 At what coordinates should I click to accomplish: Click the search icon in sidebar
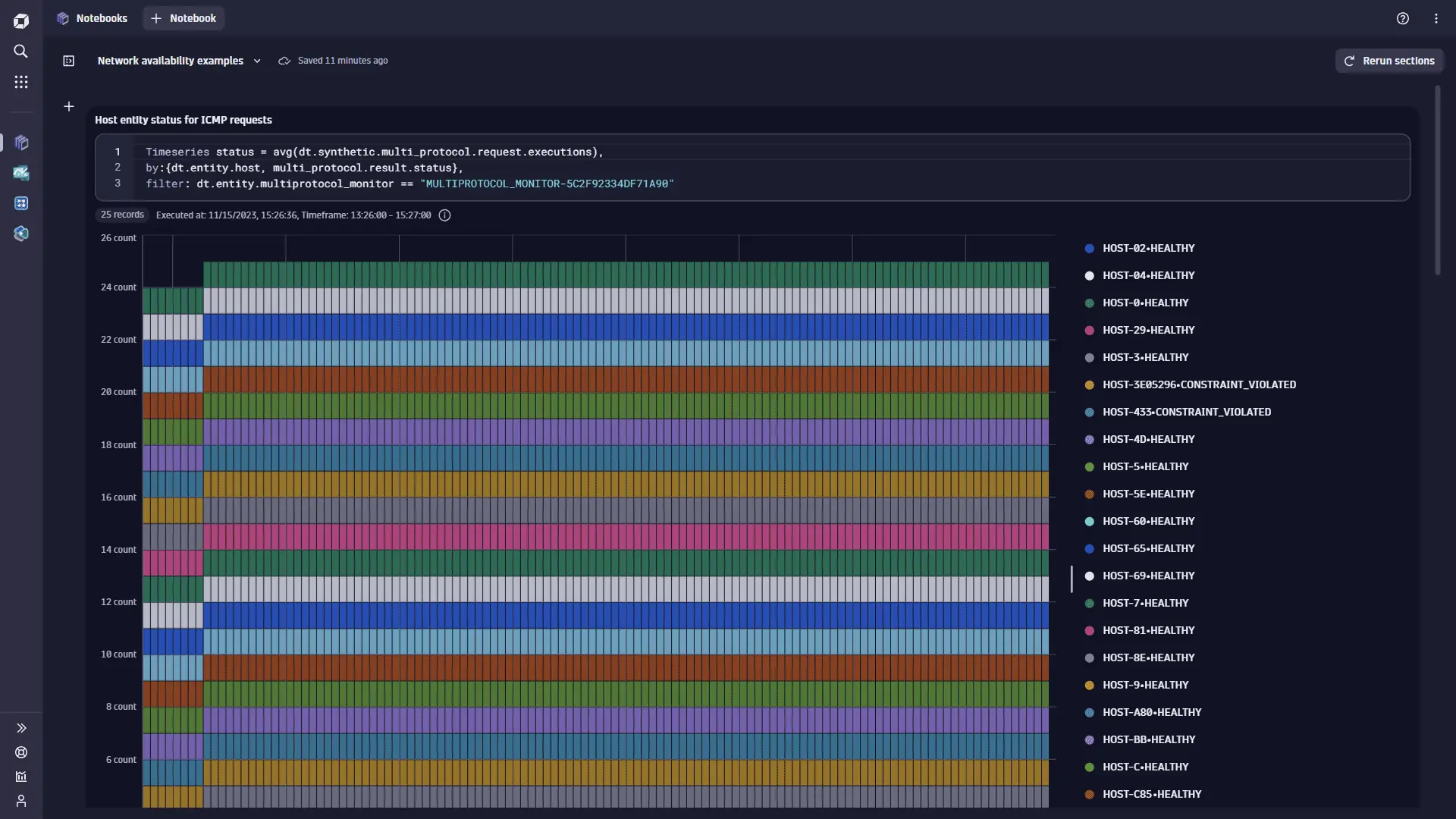(20, 51)
